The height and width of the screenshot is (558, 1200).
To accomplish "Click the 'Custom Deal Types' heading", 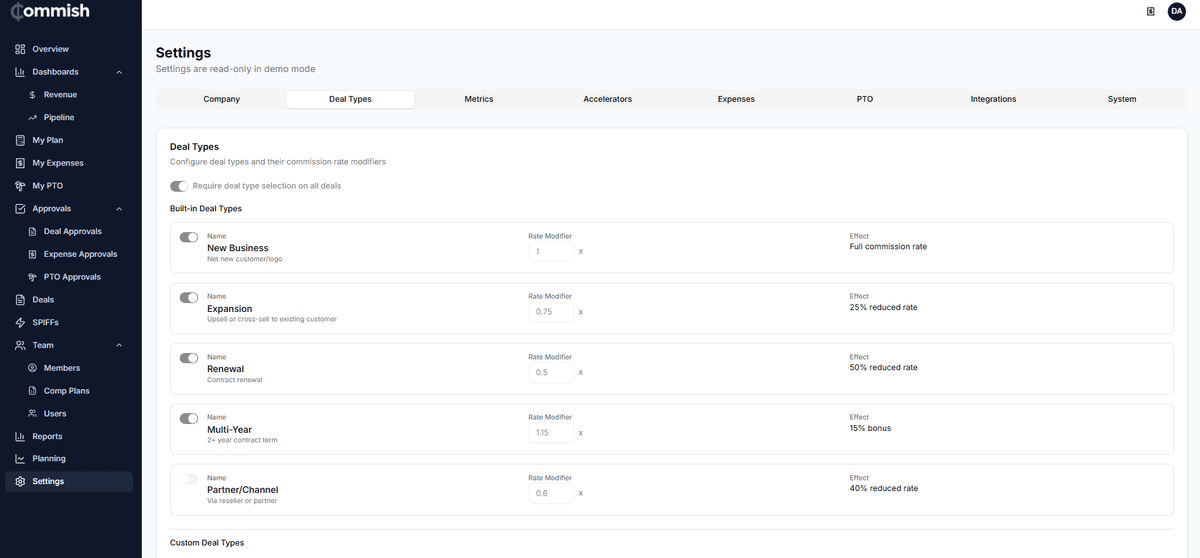I will pos(207,543).
